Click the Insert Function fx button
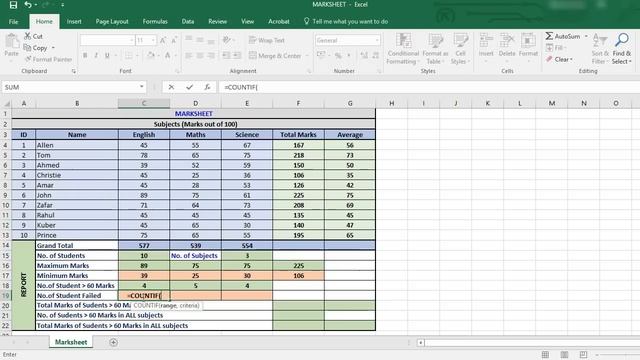The height and width of the screenshot is (360, 640). point(207,87)
